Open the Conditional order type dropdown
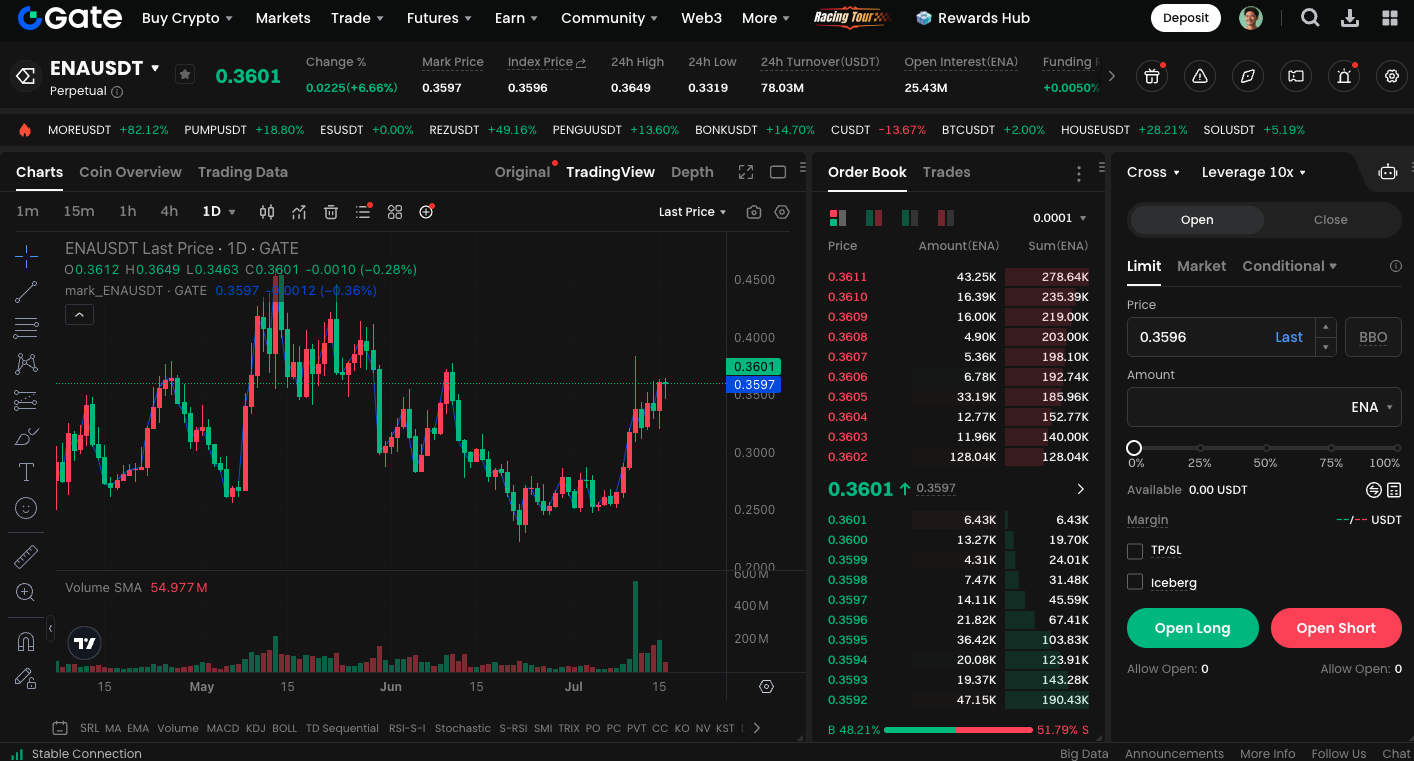 click(1289, 266)
